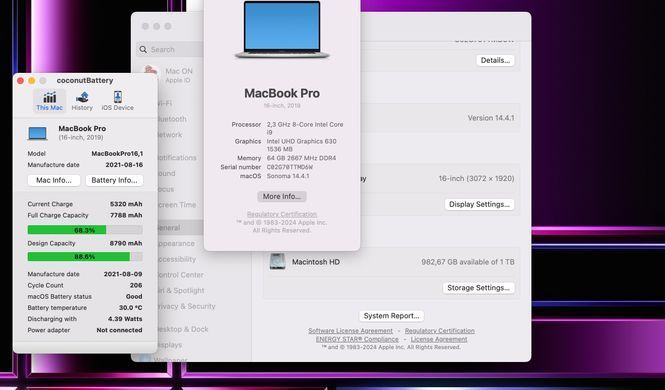Select Control Center in sidebar
Viewport: 665px width, 390px height.
[180, 275]
